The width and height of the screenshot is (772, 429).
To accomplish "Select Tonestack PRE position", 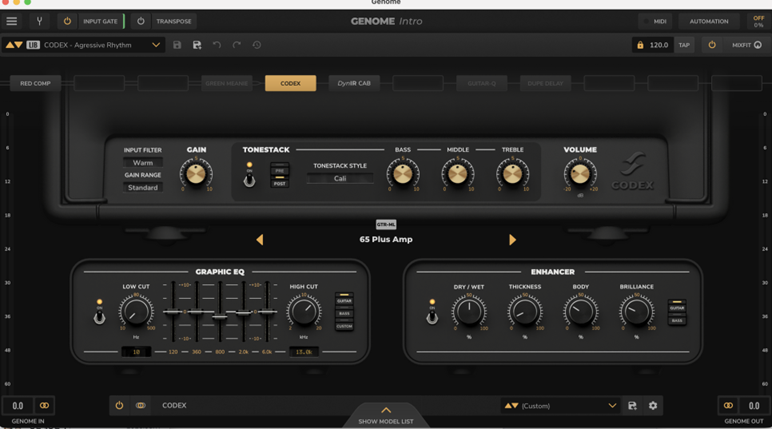I will click(280, 170).
